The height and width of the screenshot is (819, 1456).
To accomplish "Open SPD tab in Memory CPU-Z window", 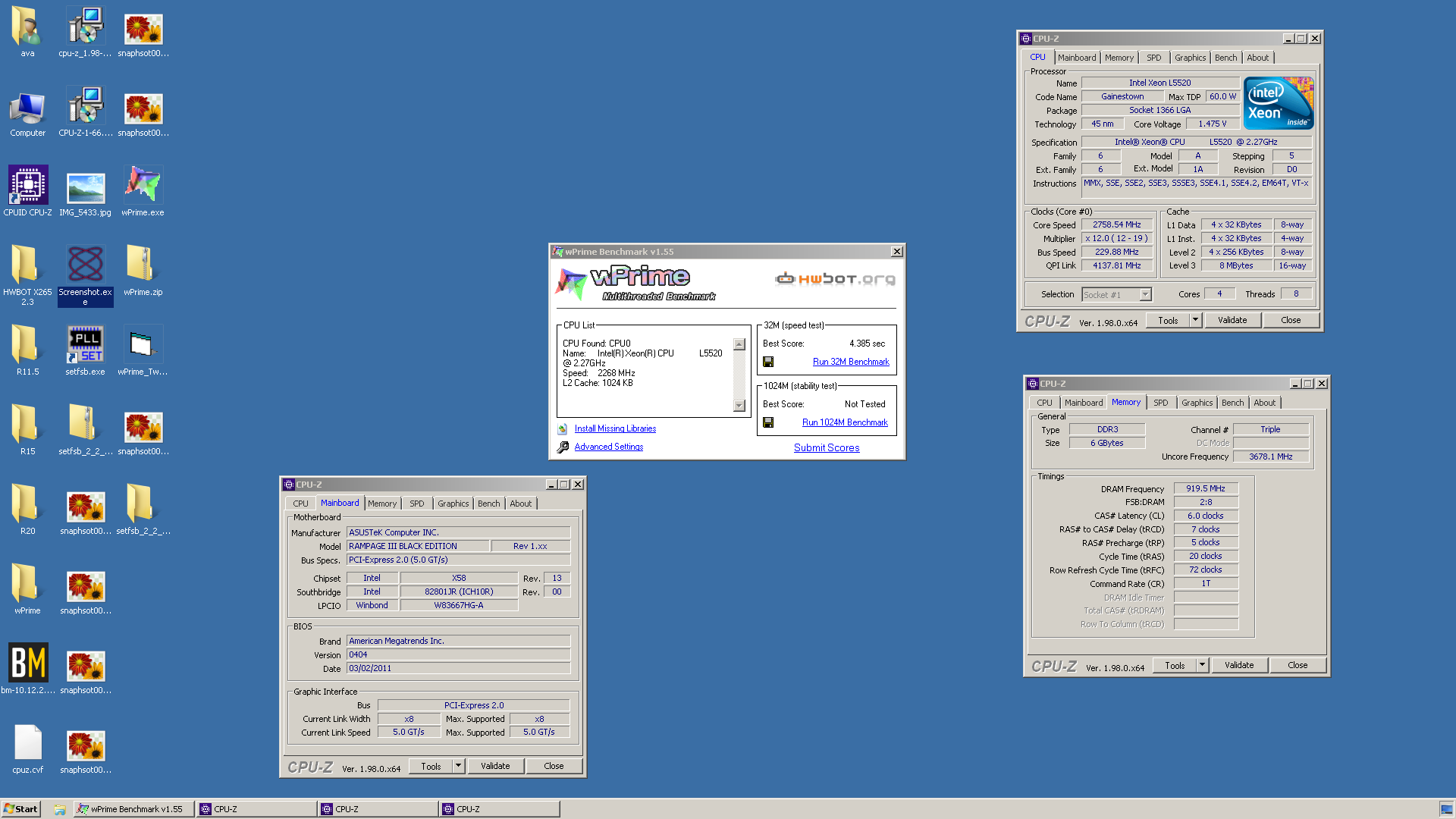I will pyautogui.click(x=1161, y=403).
